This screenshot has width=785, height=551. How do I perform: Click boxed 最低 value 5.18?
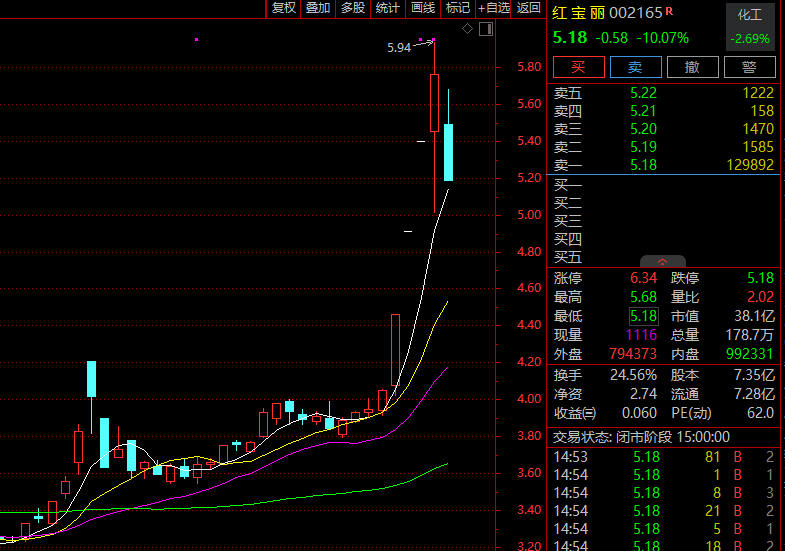coord(643,316)
